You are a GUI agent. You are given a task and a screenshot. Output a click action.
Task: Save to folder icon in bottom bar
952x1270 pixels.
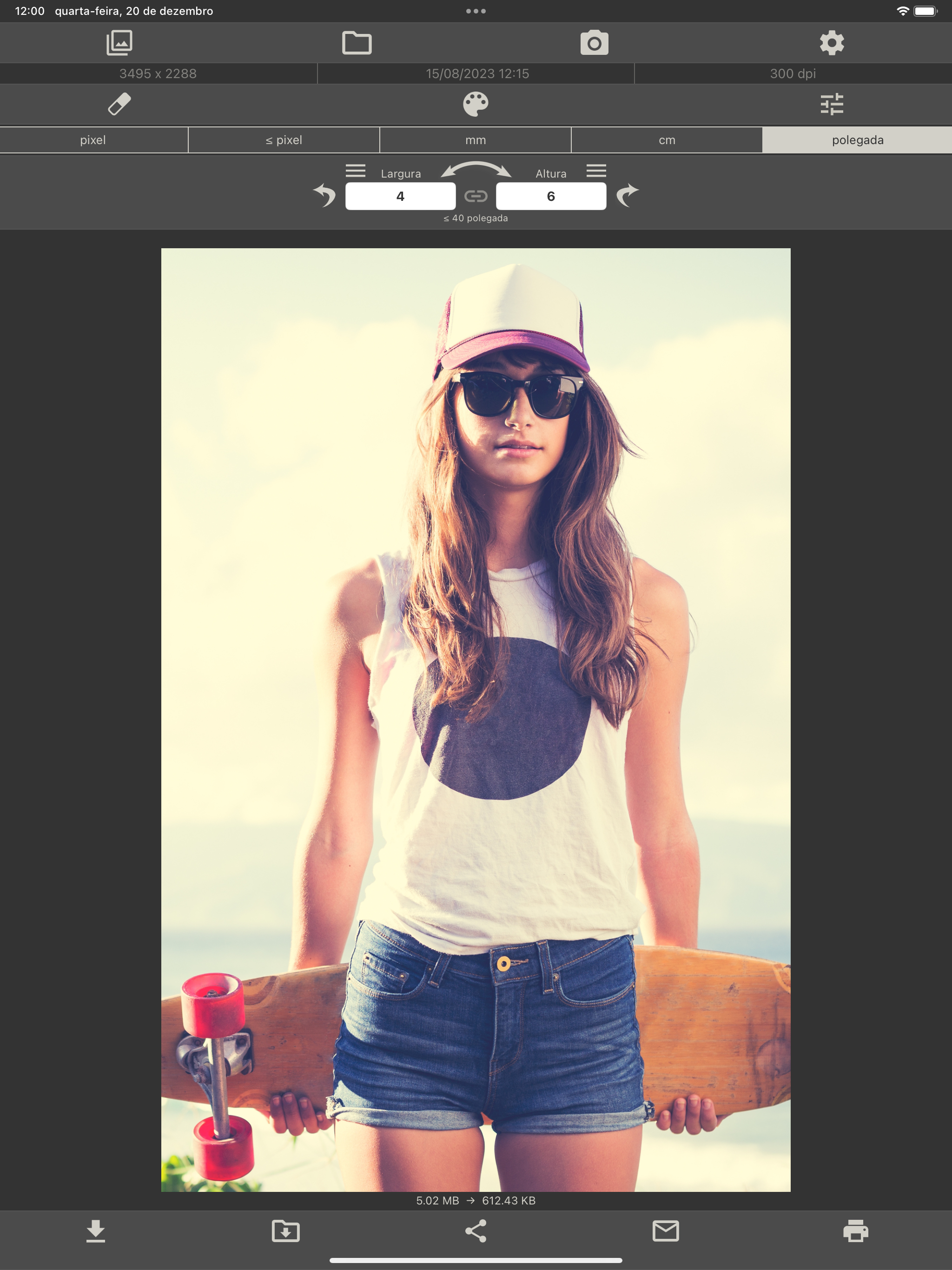[x=285, y=1231]
